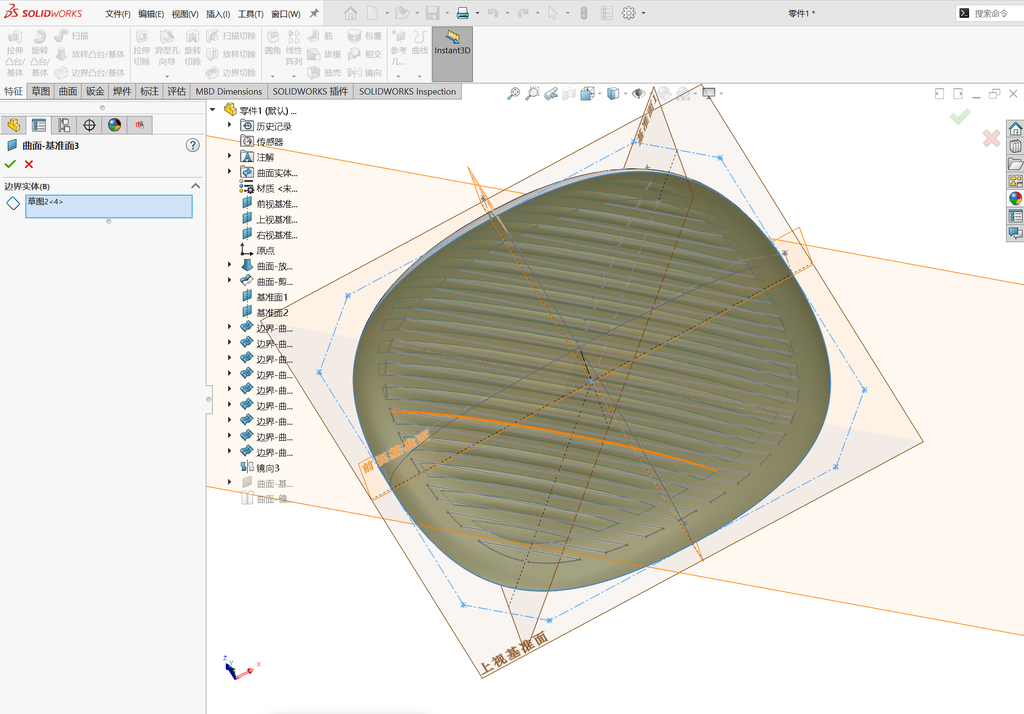Click the View Settings monitor icon

(709, 93)
